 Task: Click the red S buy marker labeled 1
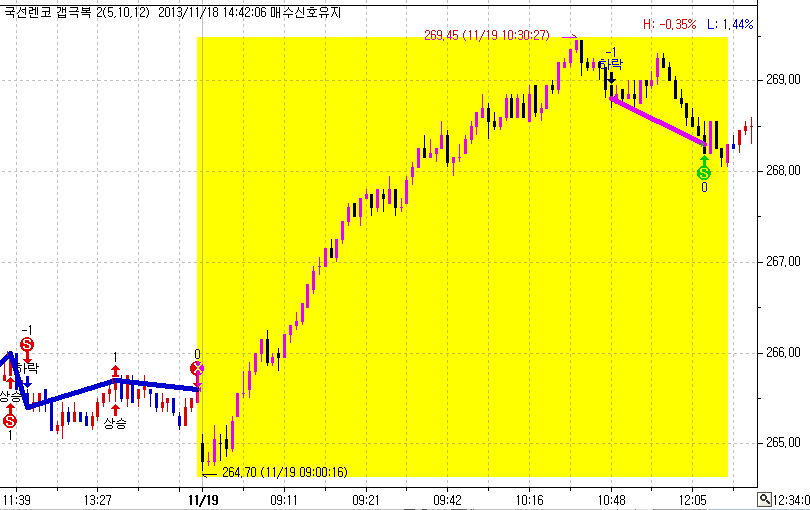click(10, 421)
